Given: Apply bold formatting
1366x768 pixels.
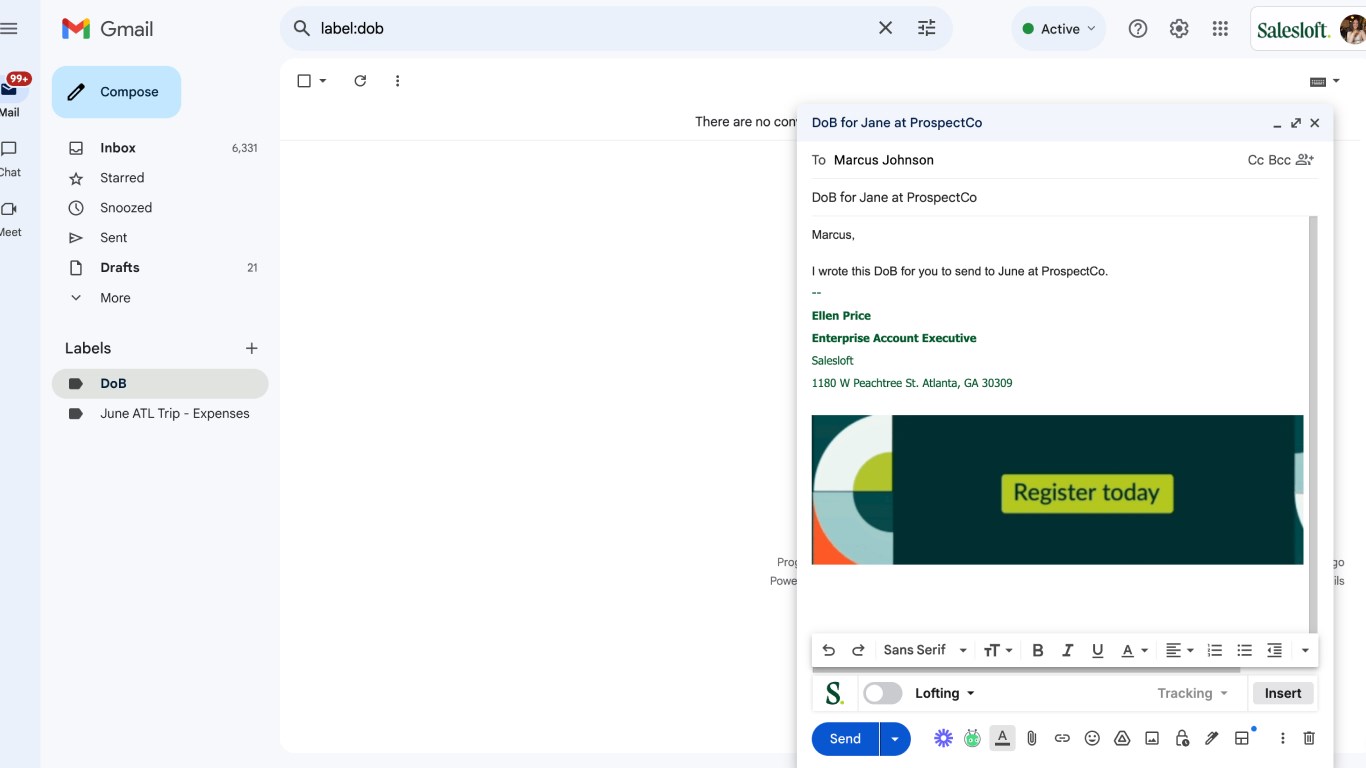Looking at the screenshot, I should tap(1037, 650).
